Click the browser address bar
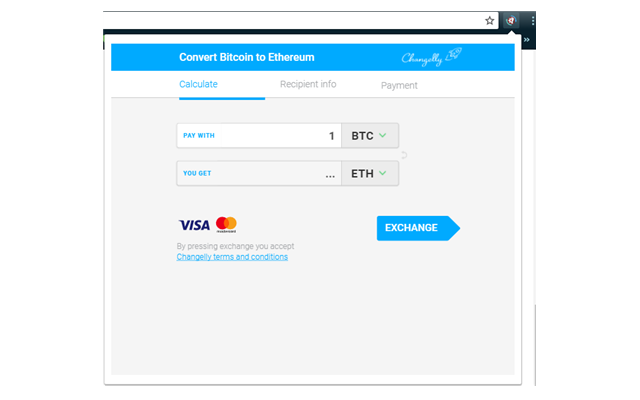 292,20
